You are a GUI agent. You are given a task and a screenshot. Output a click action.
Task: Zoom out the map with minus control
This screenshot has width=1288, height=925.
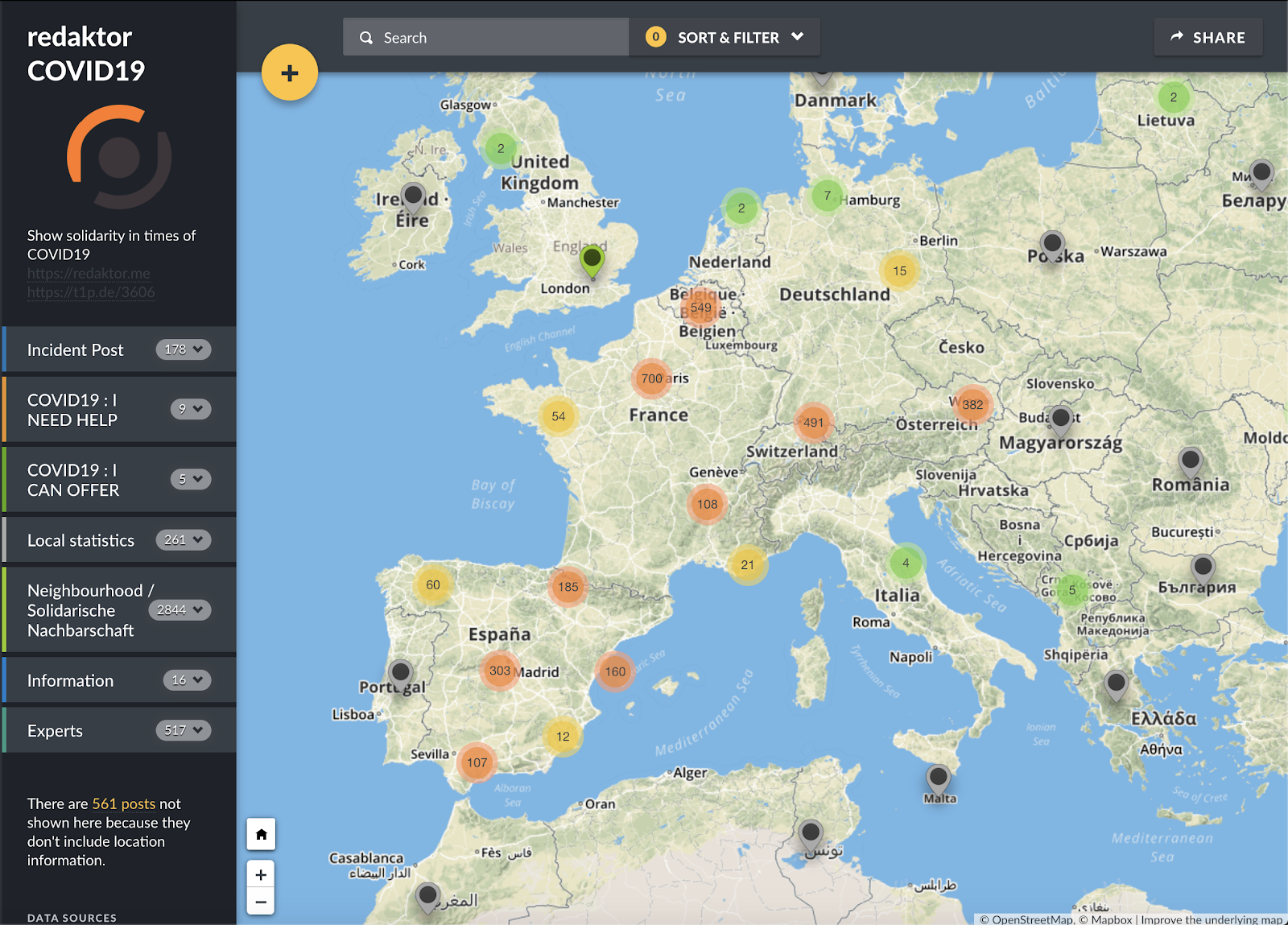261,902
